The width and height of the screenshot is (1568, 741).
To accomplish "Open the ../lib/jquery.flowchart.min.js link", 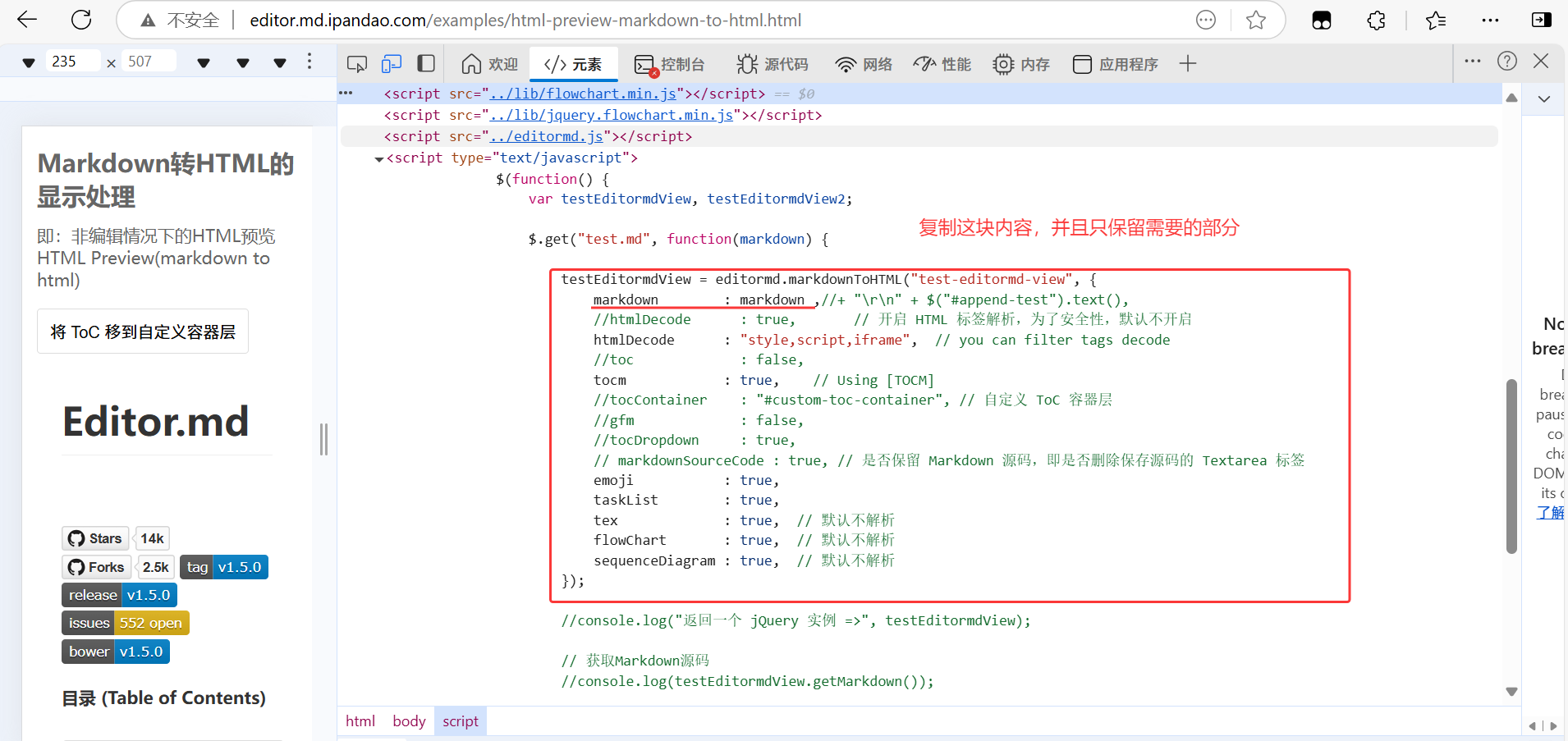I will tap(612, 115).
